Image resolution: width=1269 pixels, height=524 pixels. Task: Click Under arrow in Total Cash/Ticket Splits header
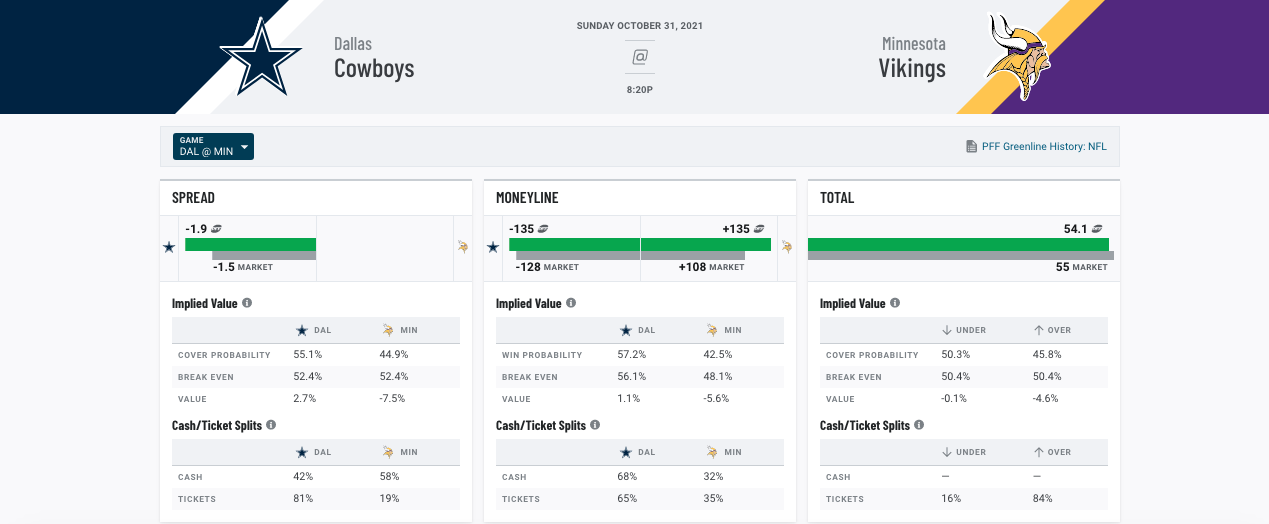pyautogui.click(x=946, y=452)
